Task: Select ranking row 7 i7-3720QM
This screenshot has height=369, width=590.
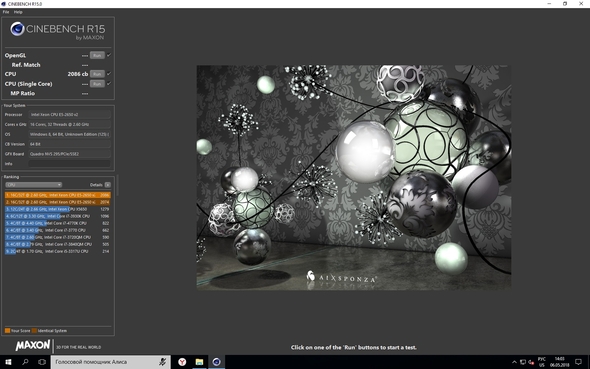Action: (58, 237)
